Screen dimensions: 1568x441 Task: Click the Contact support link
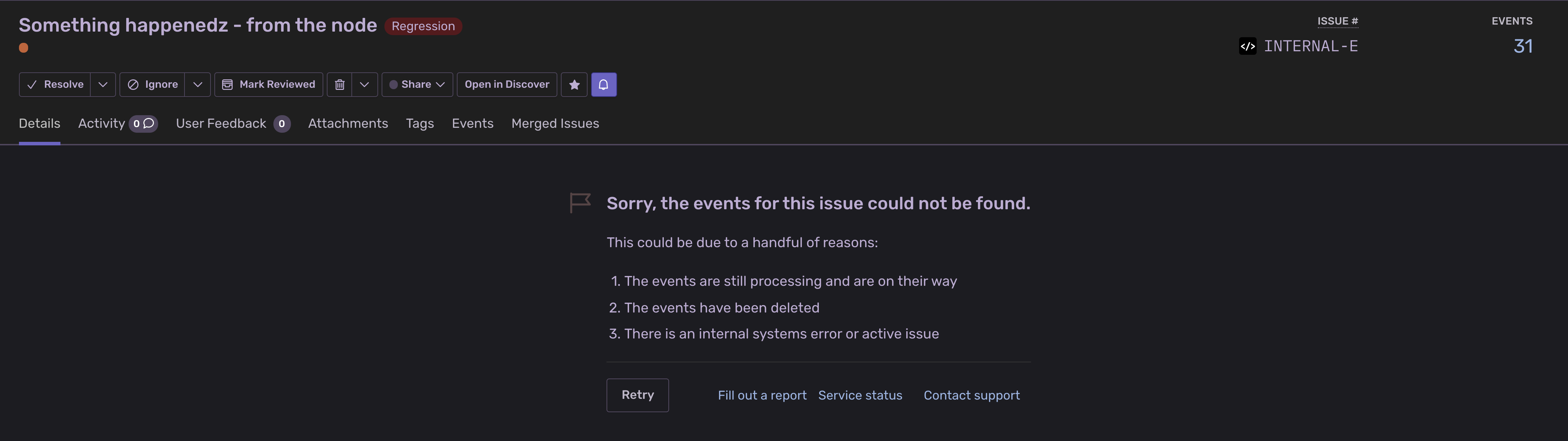[971, 395]
